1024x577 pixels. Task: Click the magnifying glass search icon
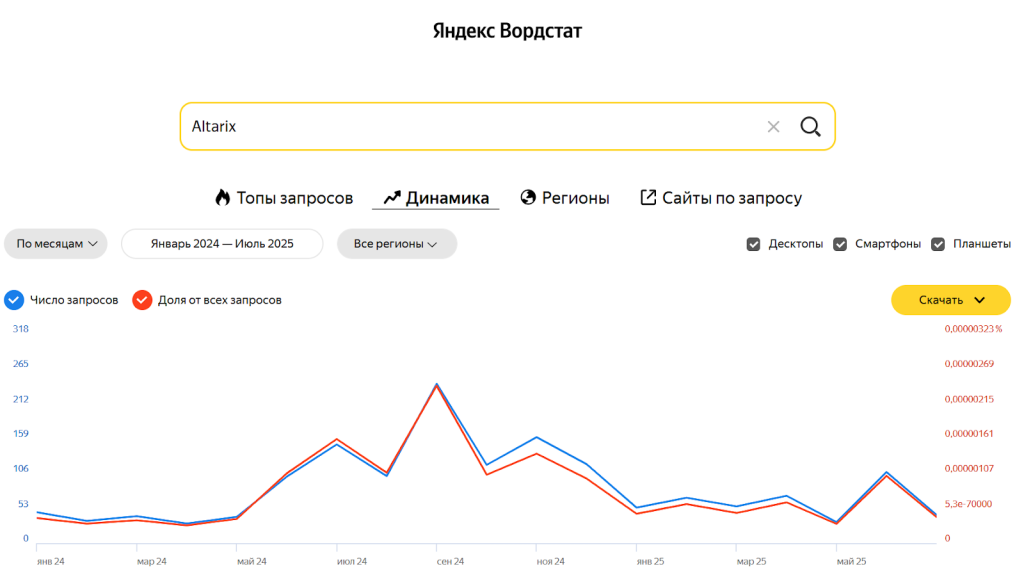(810, 127)
